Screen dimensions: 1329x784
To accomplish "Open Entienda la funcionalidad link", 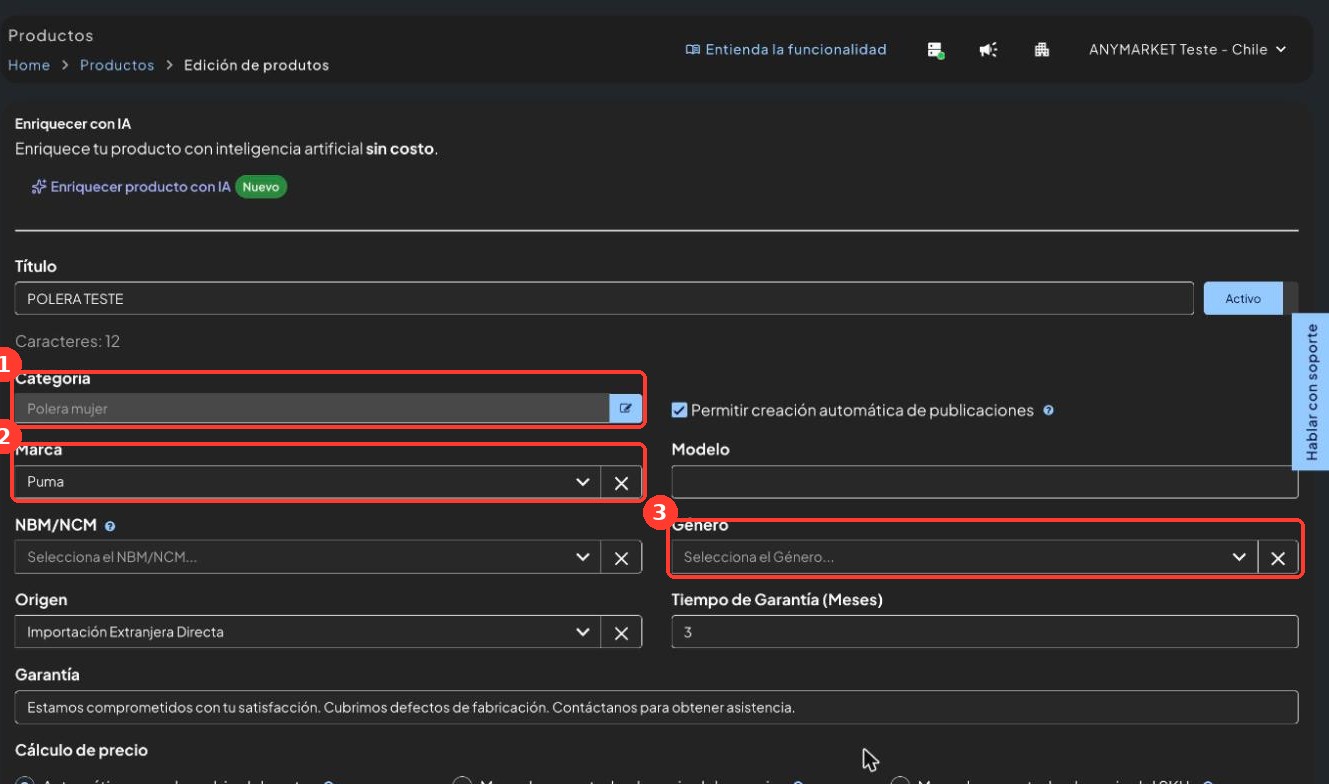I will [796, 50].
